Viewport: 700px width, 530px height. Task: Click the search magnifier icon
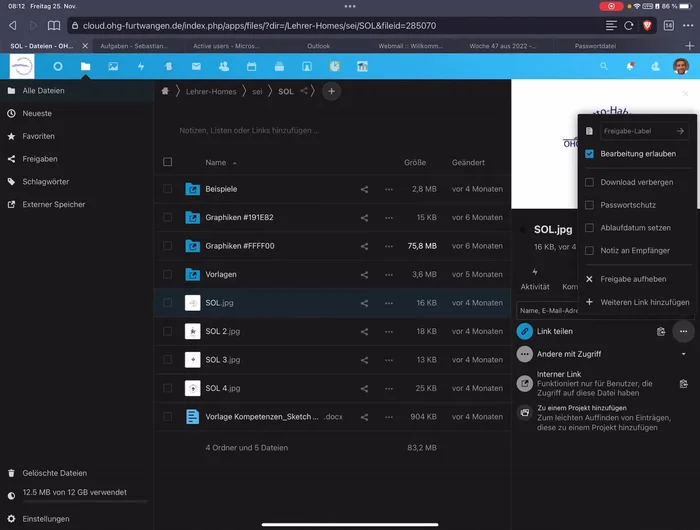coord(603,66)
